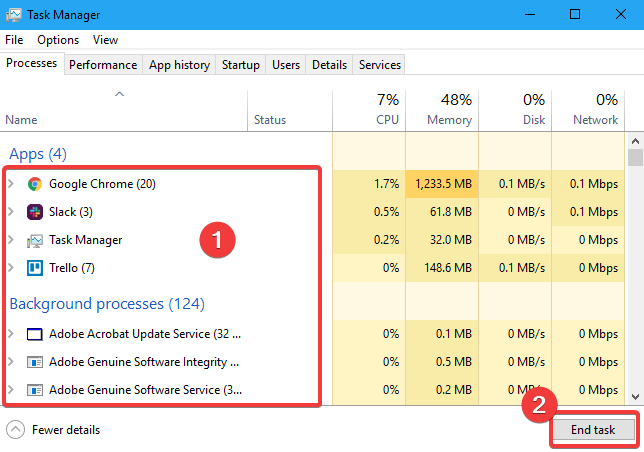
Task: Collapse to Fewer details view
Action: tap(55, 430)
